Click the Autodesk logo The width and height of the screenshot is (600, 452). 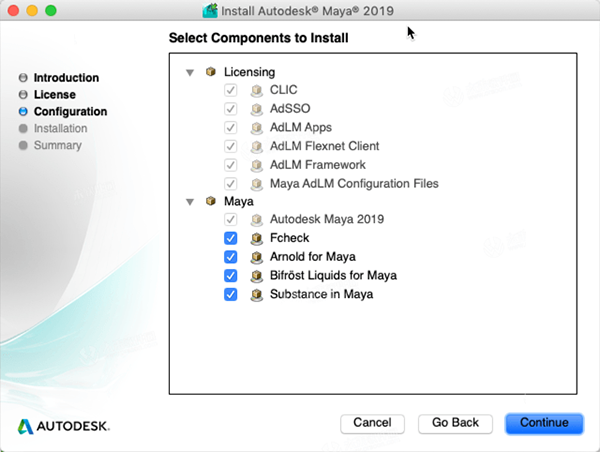pos(64,426)
